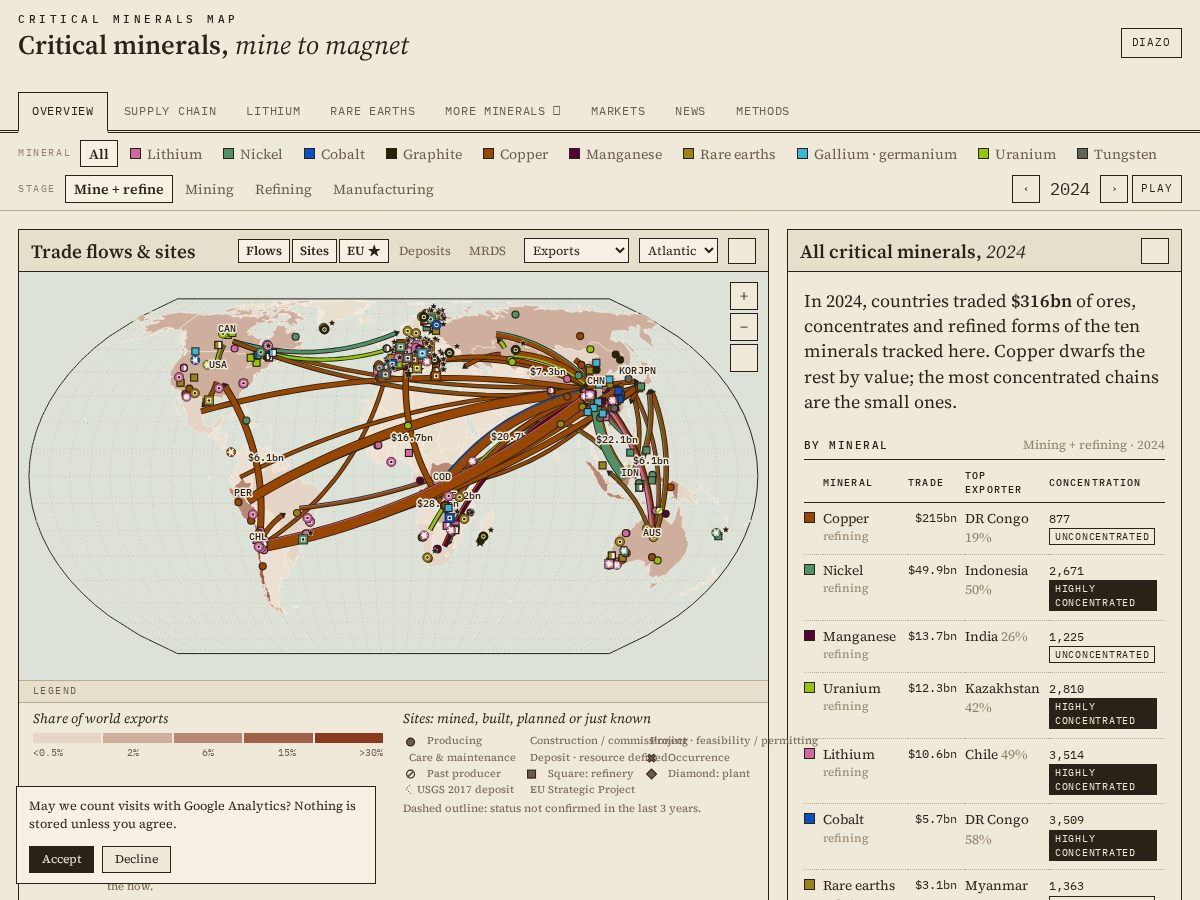
Task: Click the 15% share legend swatch
Action: pyautogui.click(x=278, y=738)
